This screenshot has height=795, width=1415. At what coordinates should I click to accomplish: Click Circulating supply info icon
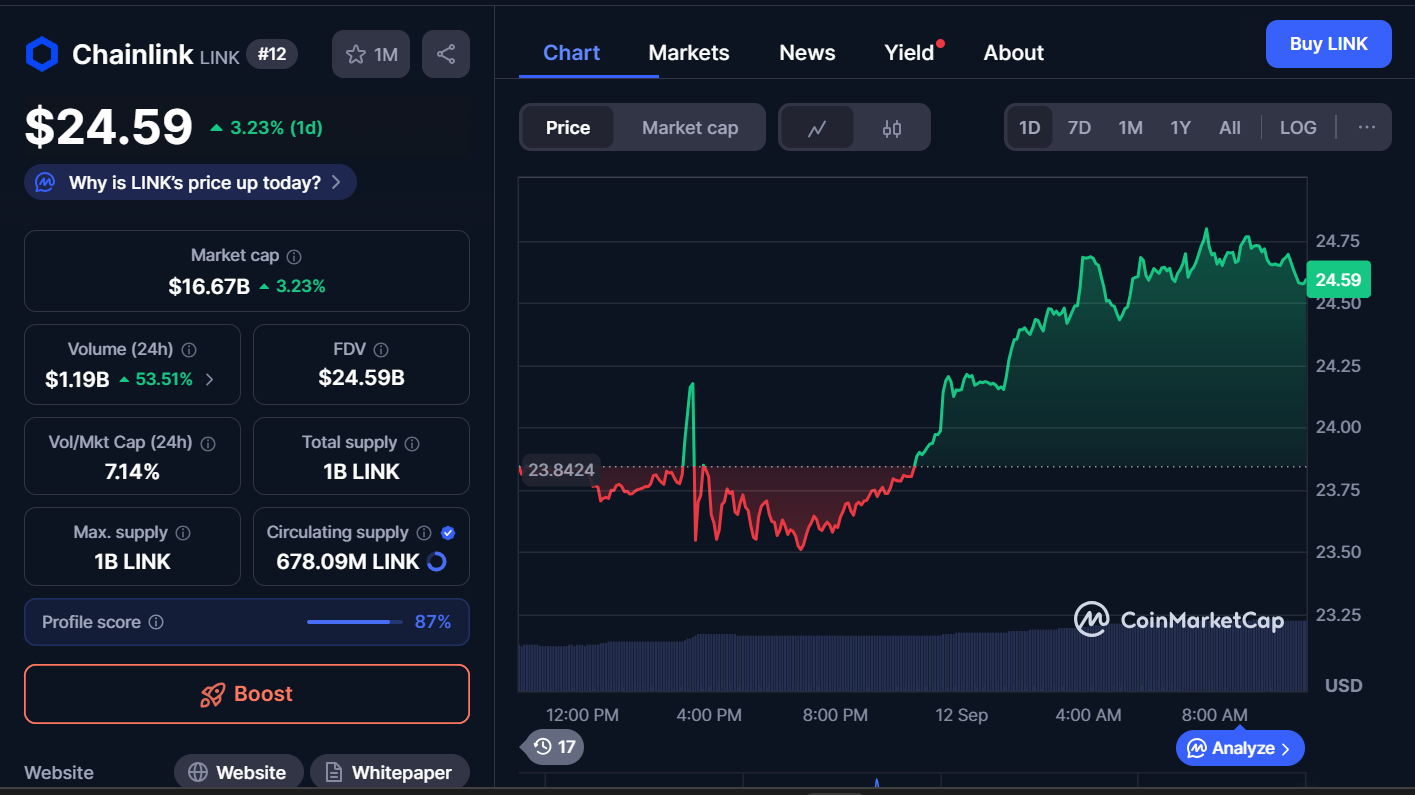tap(424, 533)
